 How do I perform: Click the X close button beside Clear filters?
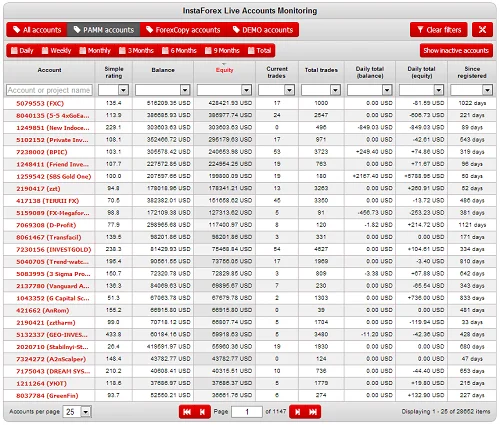click(x=482, y=30)
